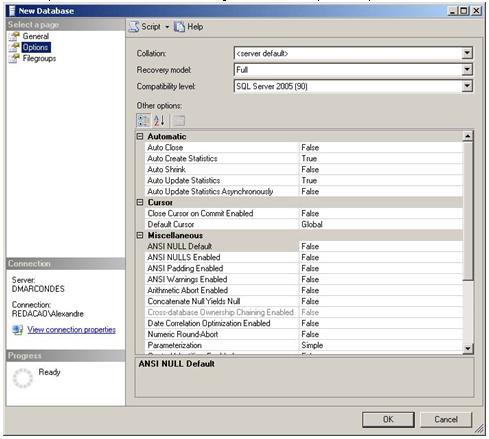This screenshot has height=439, width=489.
Task: Click the Help icon
Action: pyautogui.click(x=179, y=27)
